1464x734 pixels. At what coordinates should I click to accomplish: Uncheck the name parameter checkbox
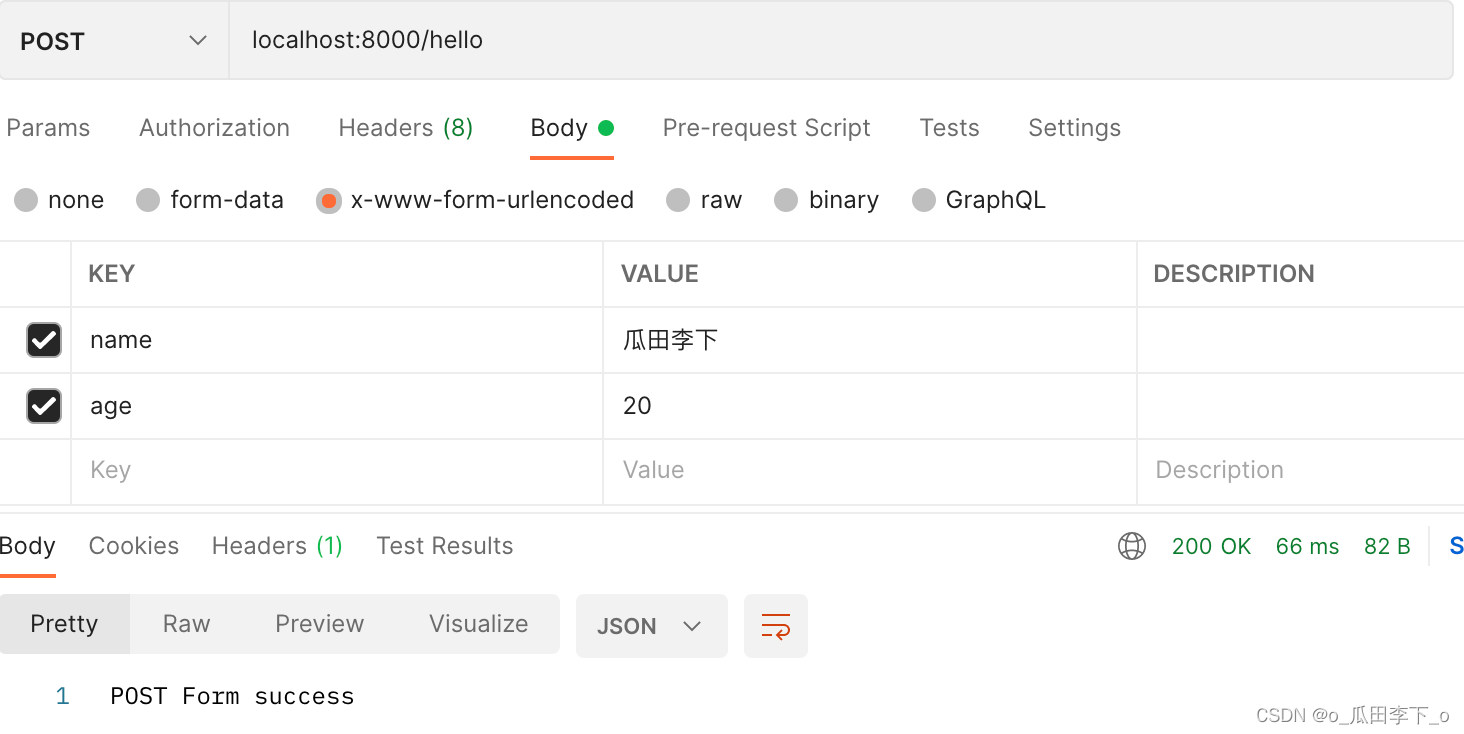[x=44, y=340]
